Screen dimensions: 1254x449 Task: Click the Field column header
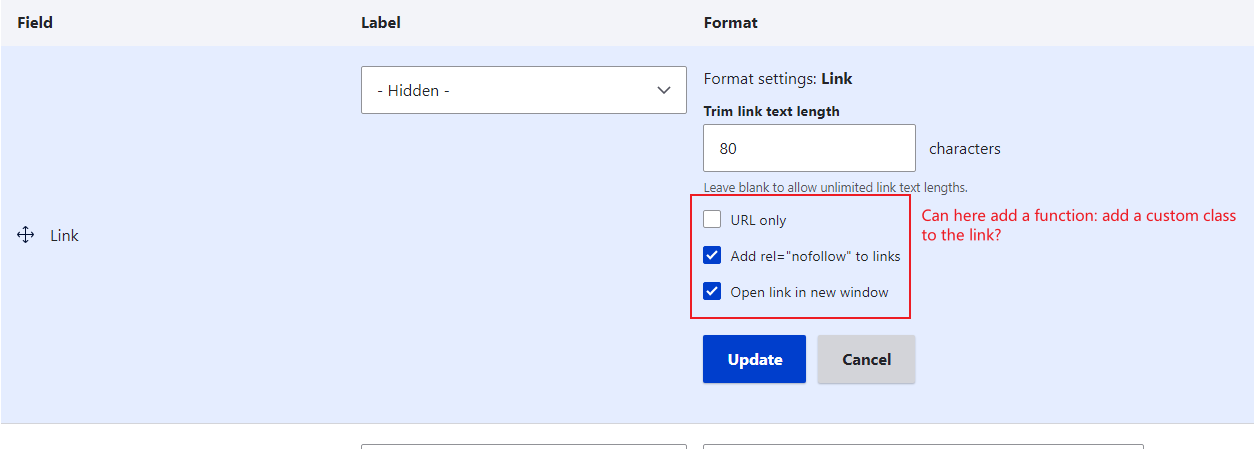35,22
